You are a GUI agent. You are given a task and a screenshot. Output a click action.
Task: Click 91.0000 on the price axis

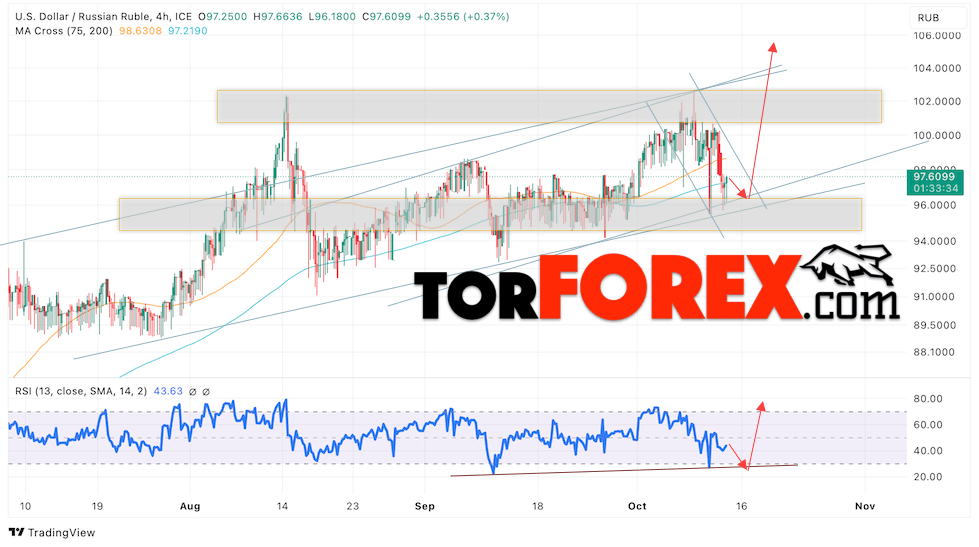[x=935, y=297]
